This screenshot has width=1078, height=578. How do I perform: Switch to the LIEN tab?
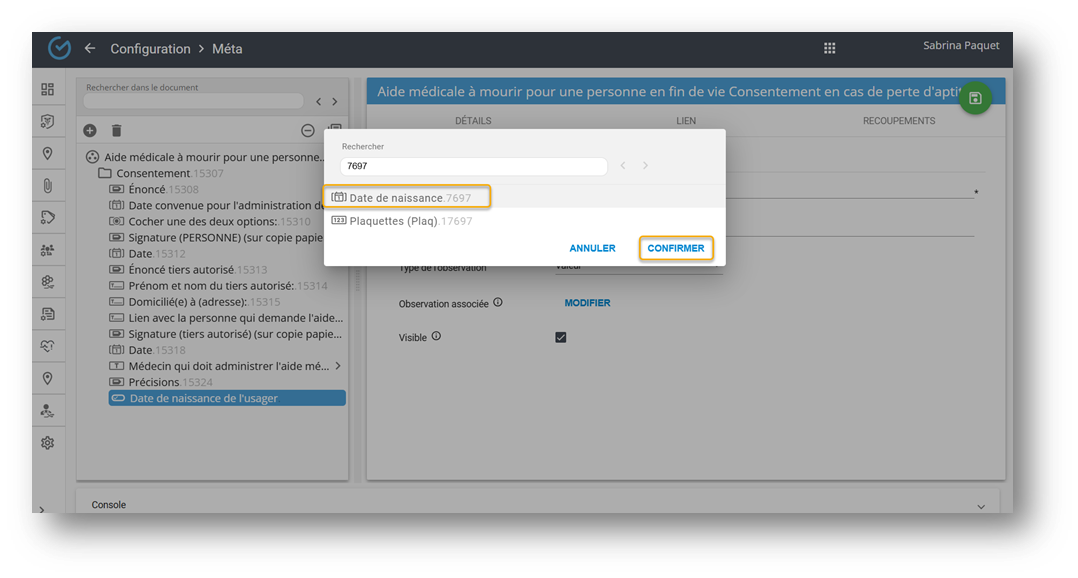point(686,121)
